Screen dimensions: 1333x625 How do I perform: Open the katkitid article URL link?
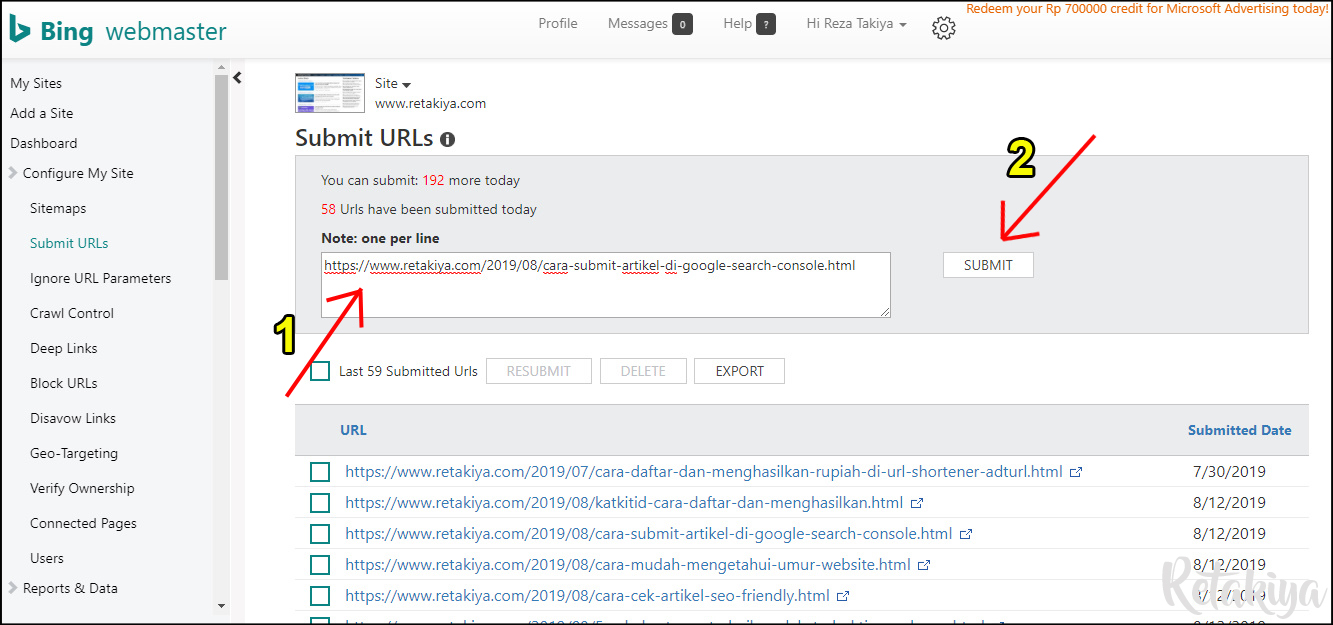click(624, 503)
